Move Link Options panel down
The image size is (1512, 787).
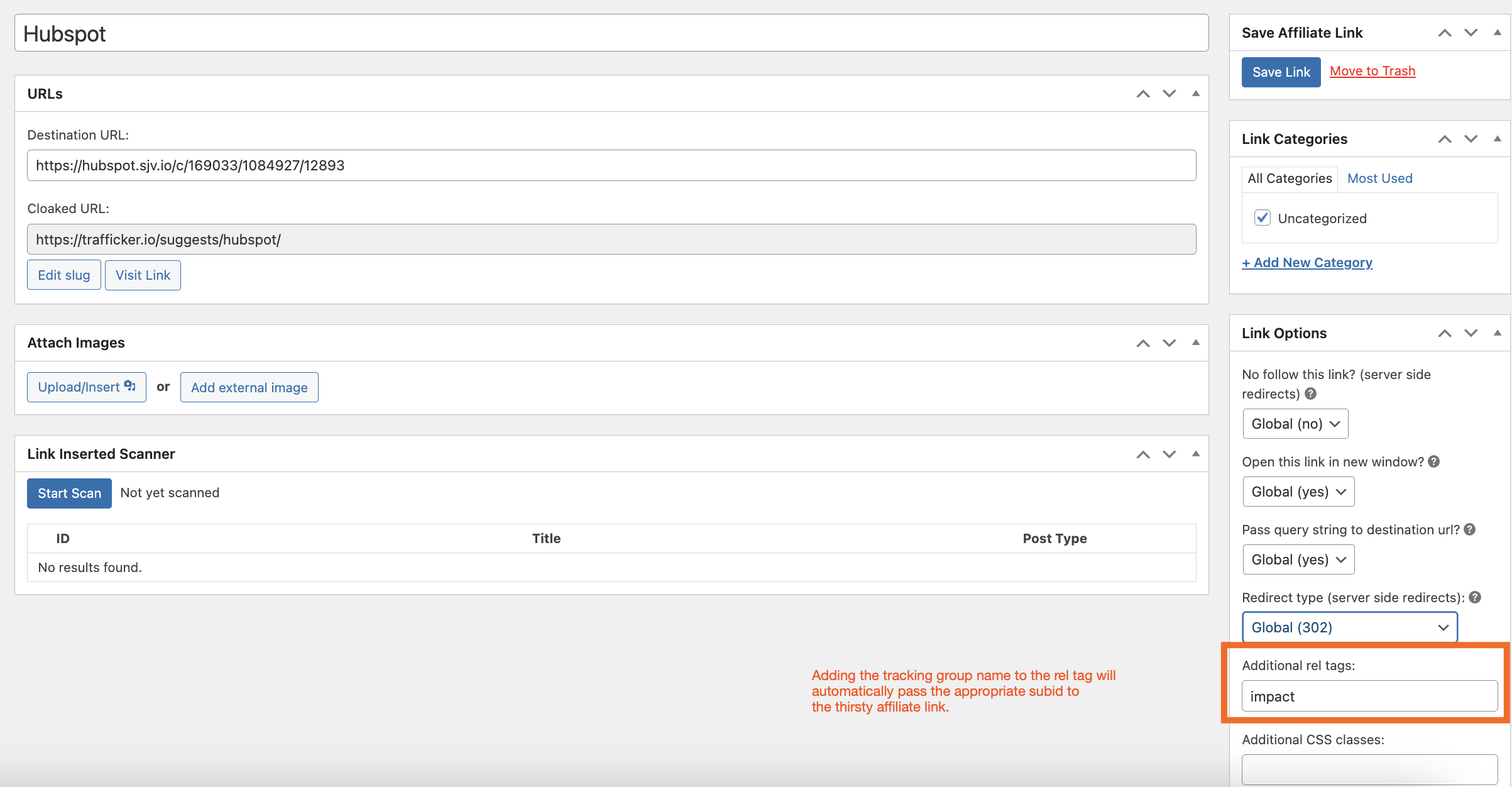1471,333
